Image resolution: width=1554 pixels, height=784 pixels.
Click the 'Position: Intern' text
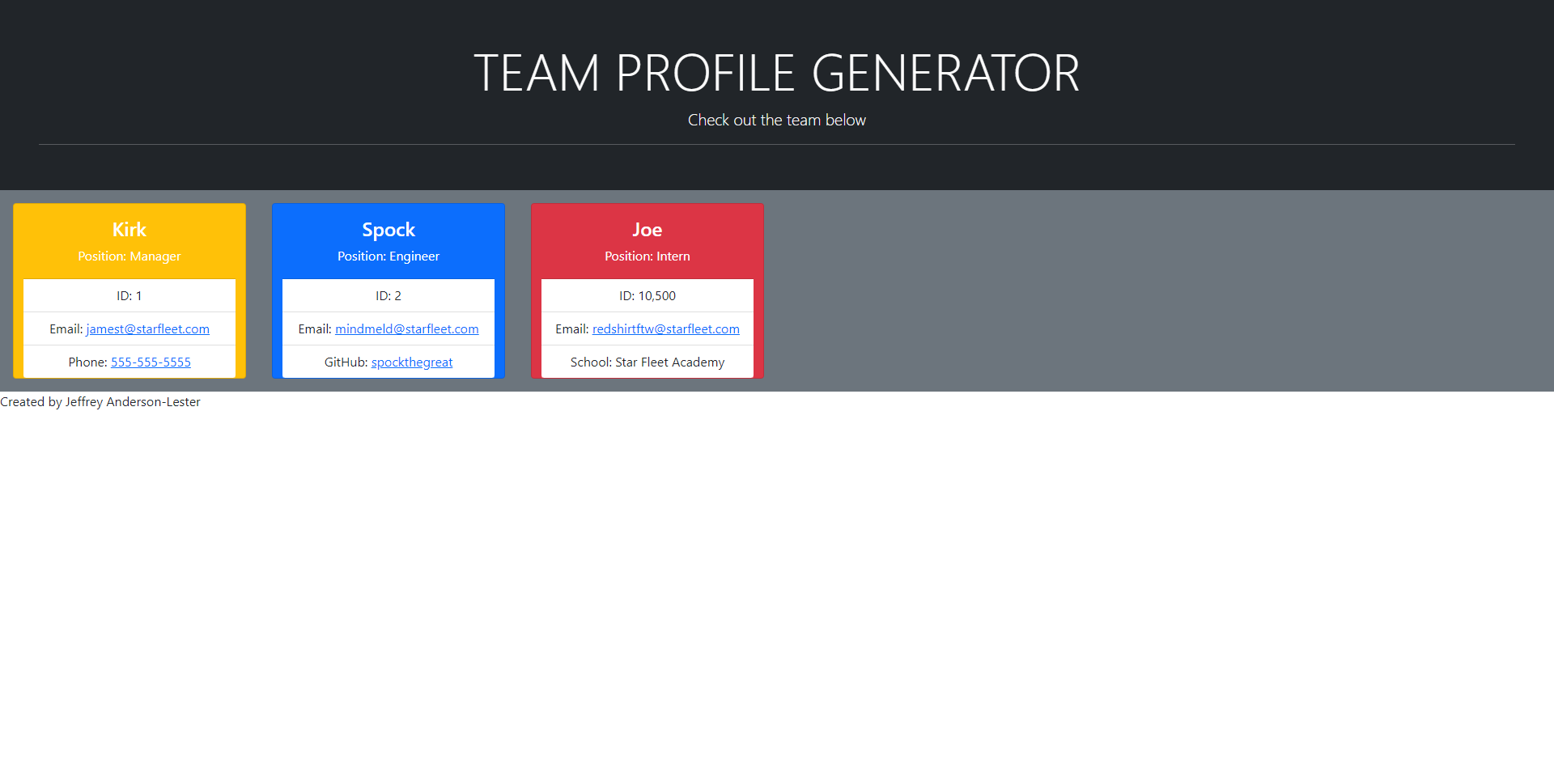click(x=647, y=256)
